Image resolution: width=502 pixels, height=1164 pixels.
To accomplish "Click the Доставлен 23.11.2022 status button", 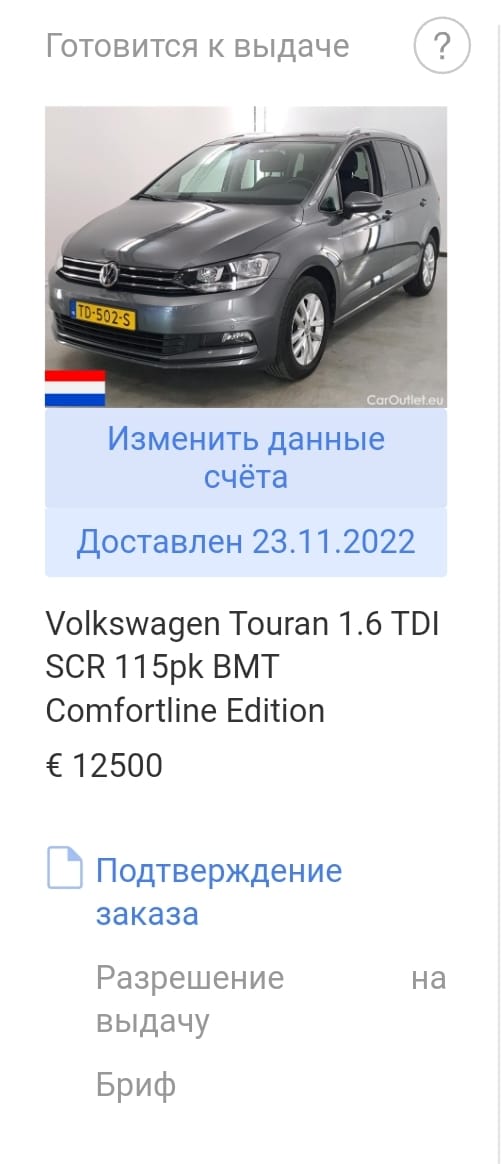I will 246,543.
